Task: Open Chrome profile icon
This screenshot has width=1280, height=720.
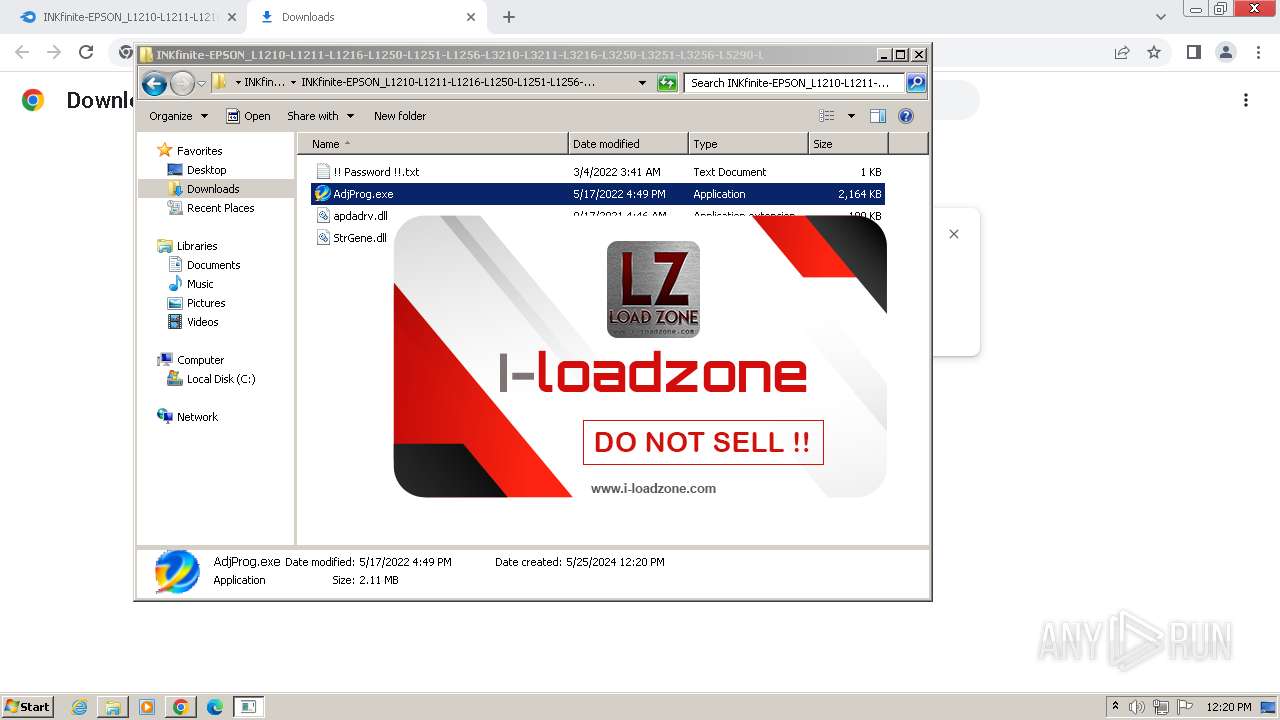Action: [x=1226, y=52]
